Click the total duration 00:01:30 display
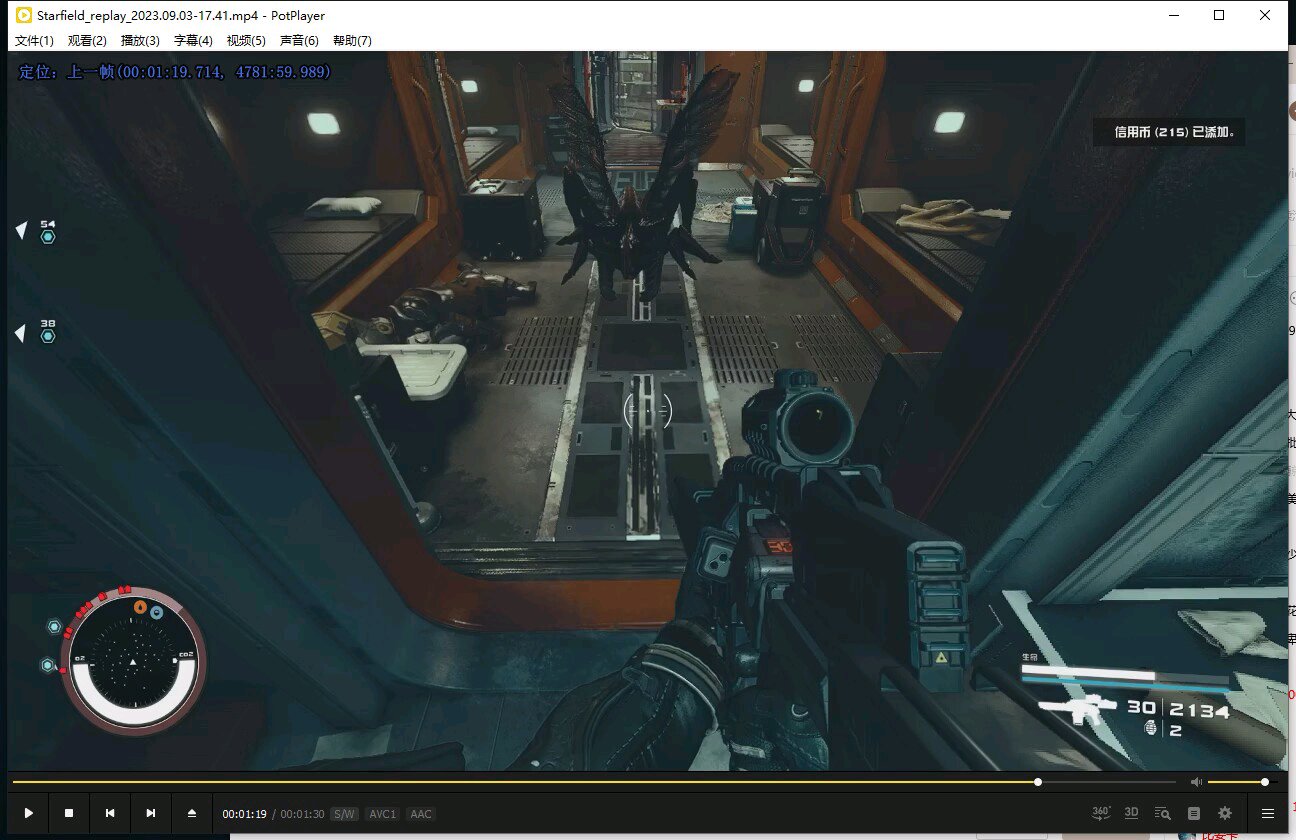The image size is (1296, 840). coord(302,814)
